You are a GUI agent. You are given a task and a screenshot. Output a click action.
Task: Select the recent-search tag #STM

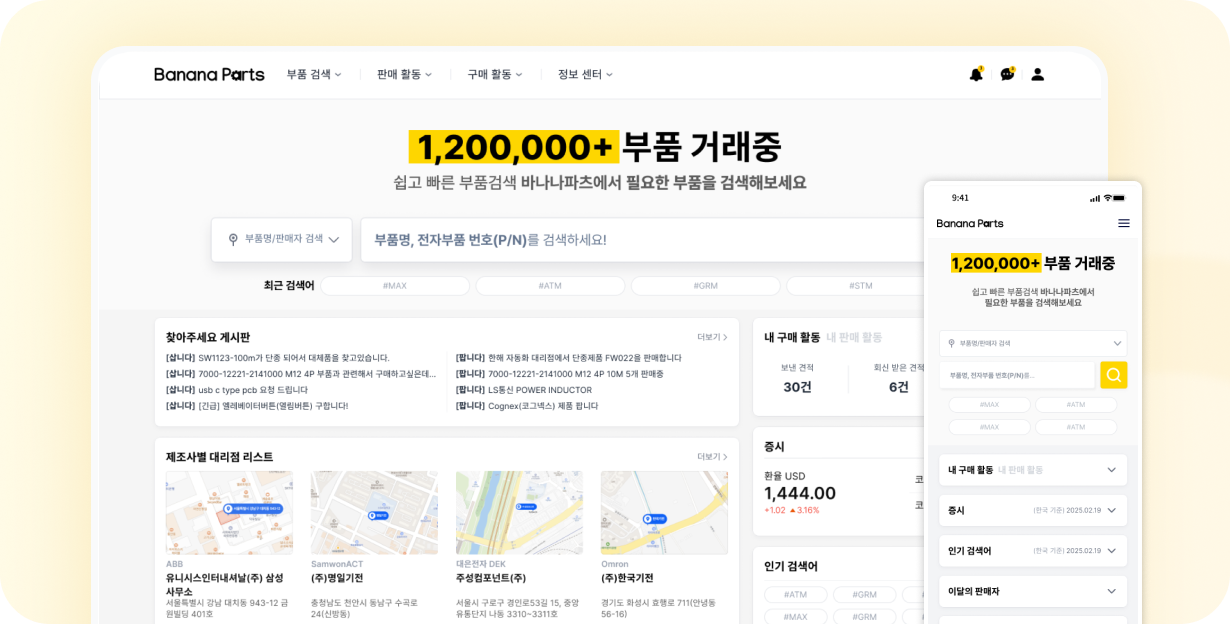(x=855, y=286)
